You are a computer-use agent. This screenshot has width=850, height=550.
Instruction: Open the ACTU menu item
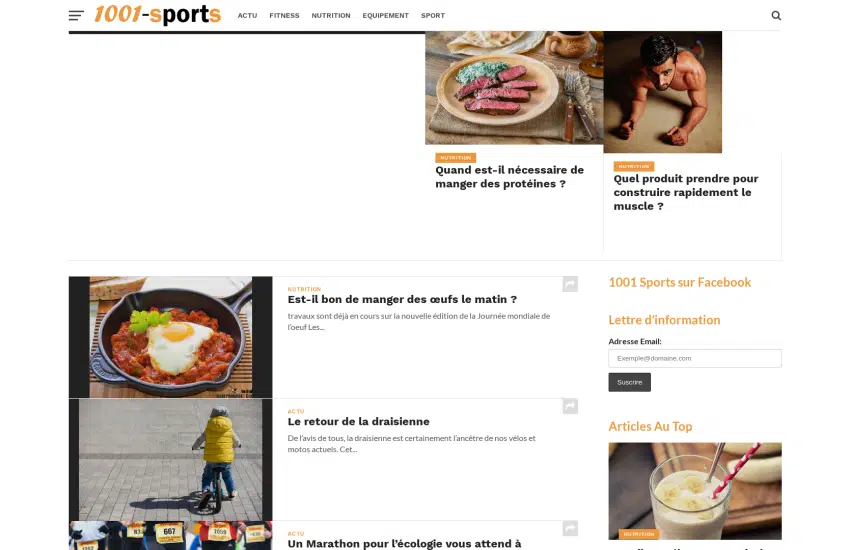pos(247,16)
